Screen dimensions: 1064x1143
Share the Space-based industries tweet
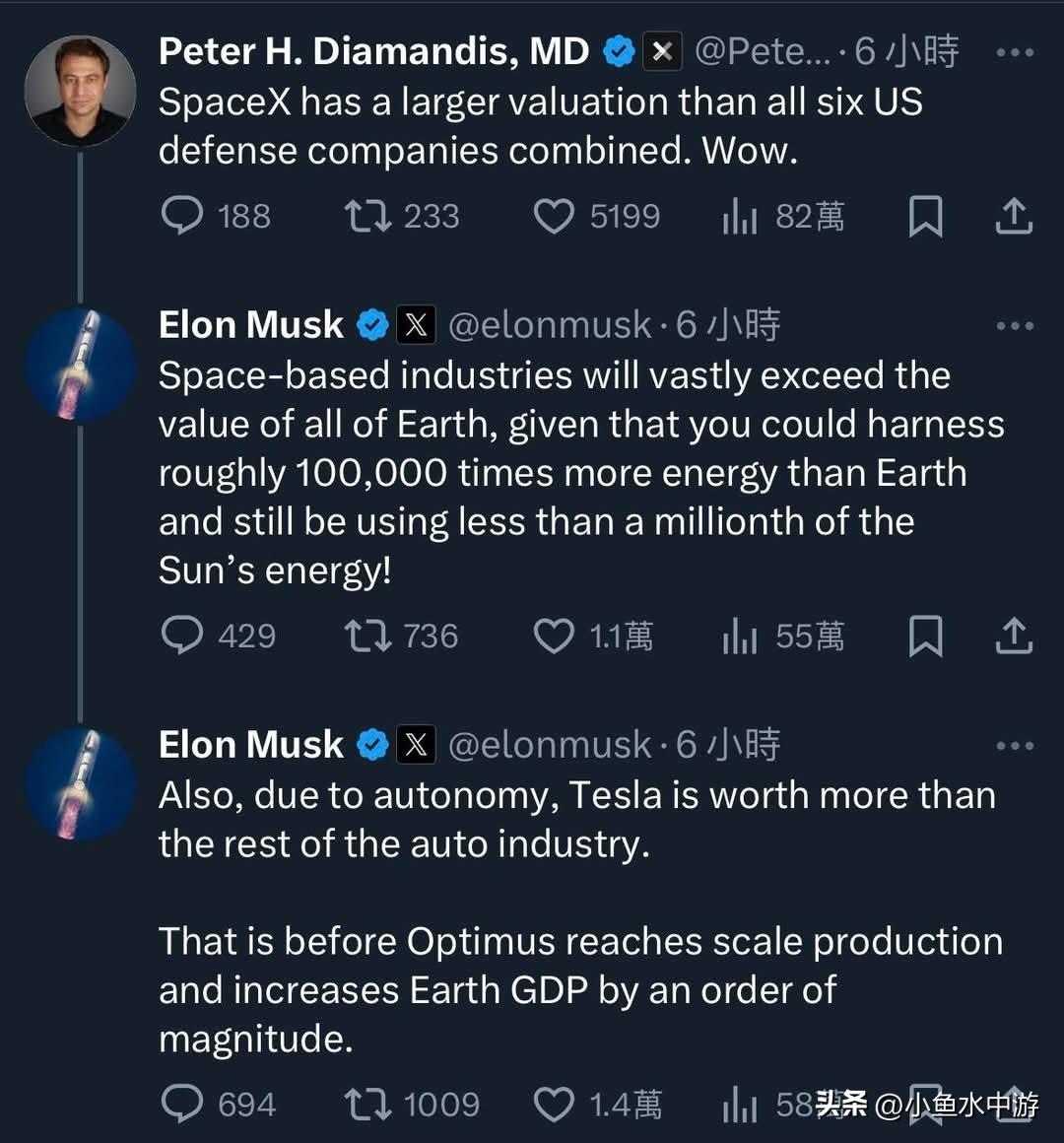1014,636
